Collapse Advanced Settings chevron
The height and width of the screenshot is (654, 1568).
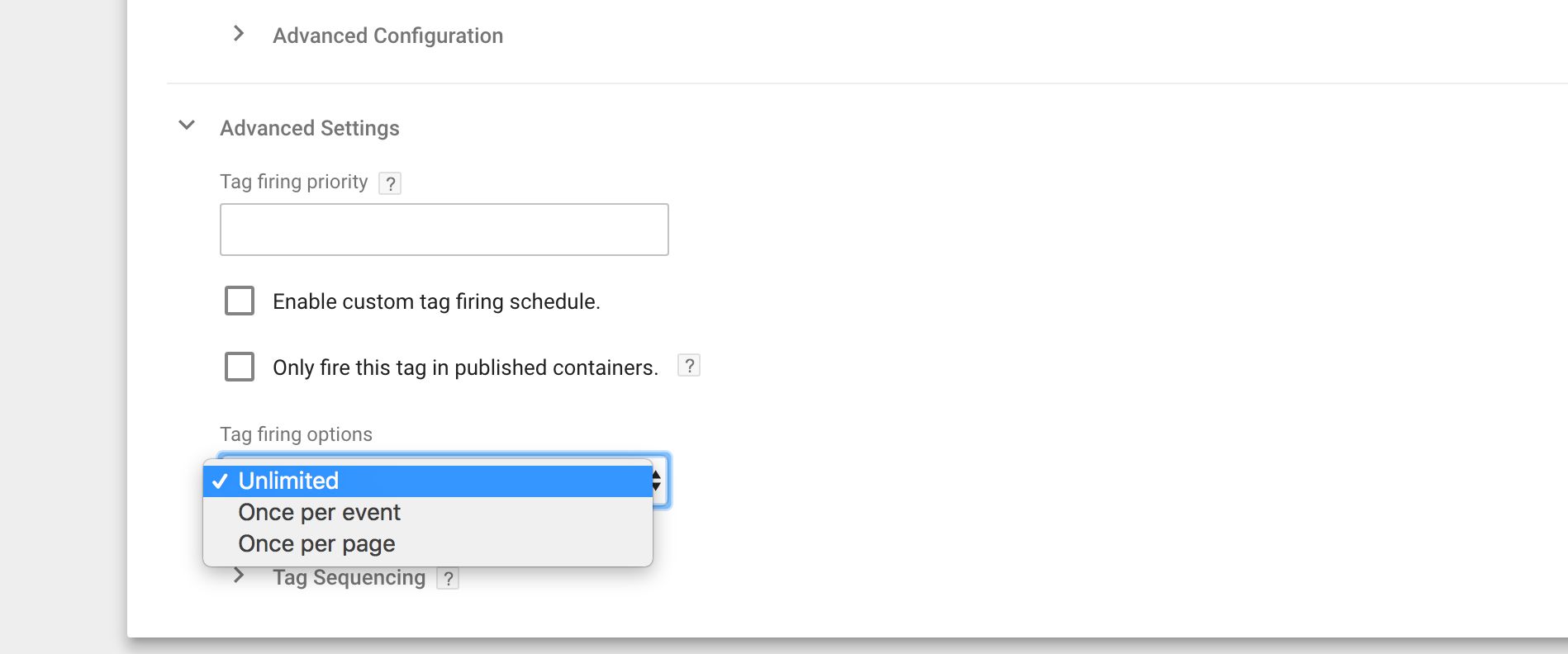187,126
